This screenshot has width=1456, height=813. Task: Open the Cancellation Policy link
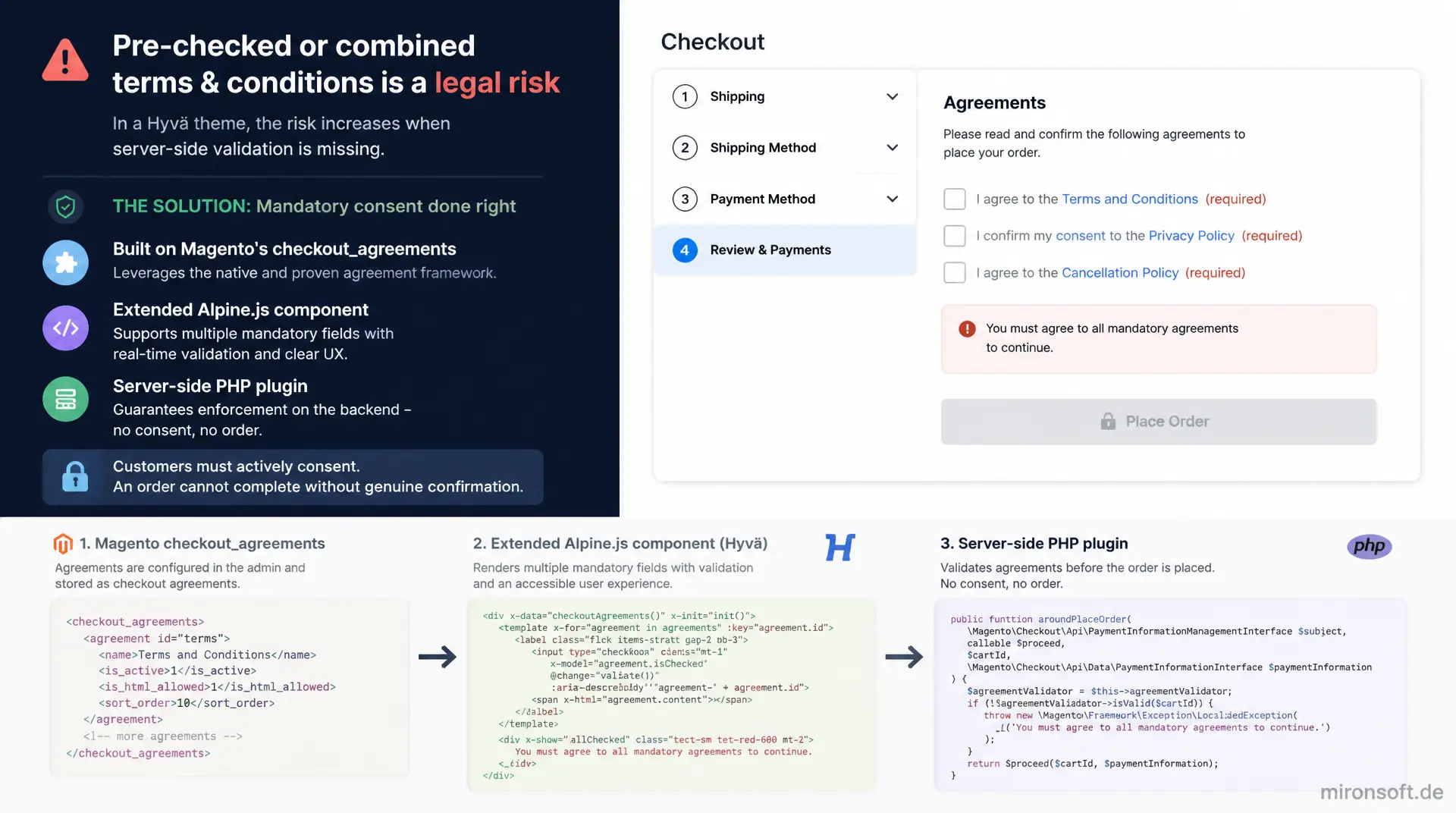(x=1120, y=272)
